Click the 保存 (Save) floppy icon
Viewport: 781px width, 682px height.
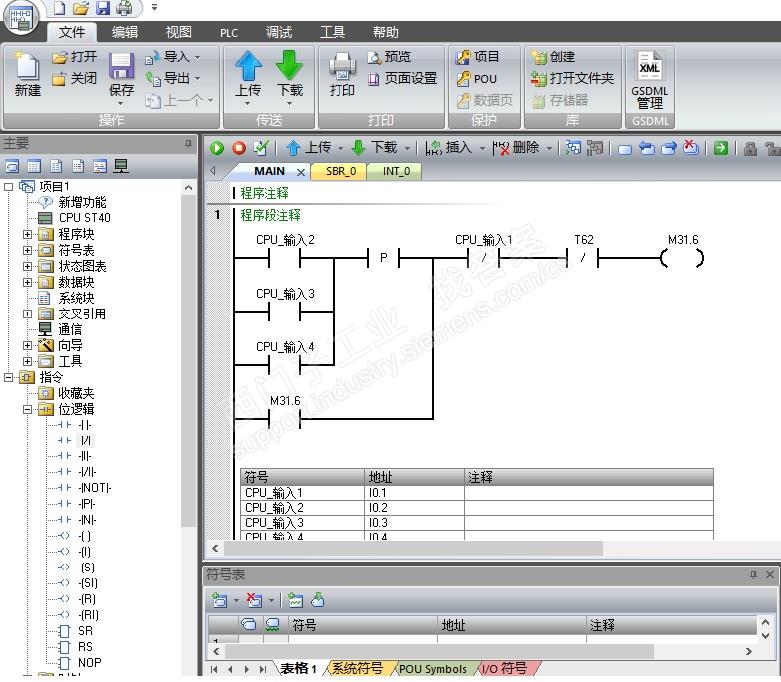coord(121,66)
